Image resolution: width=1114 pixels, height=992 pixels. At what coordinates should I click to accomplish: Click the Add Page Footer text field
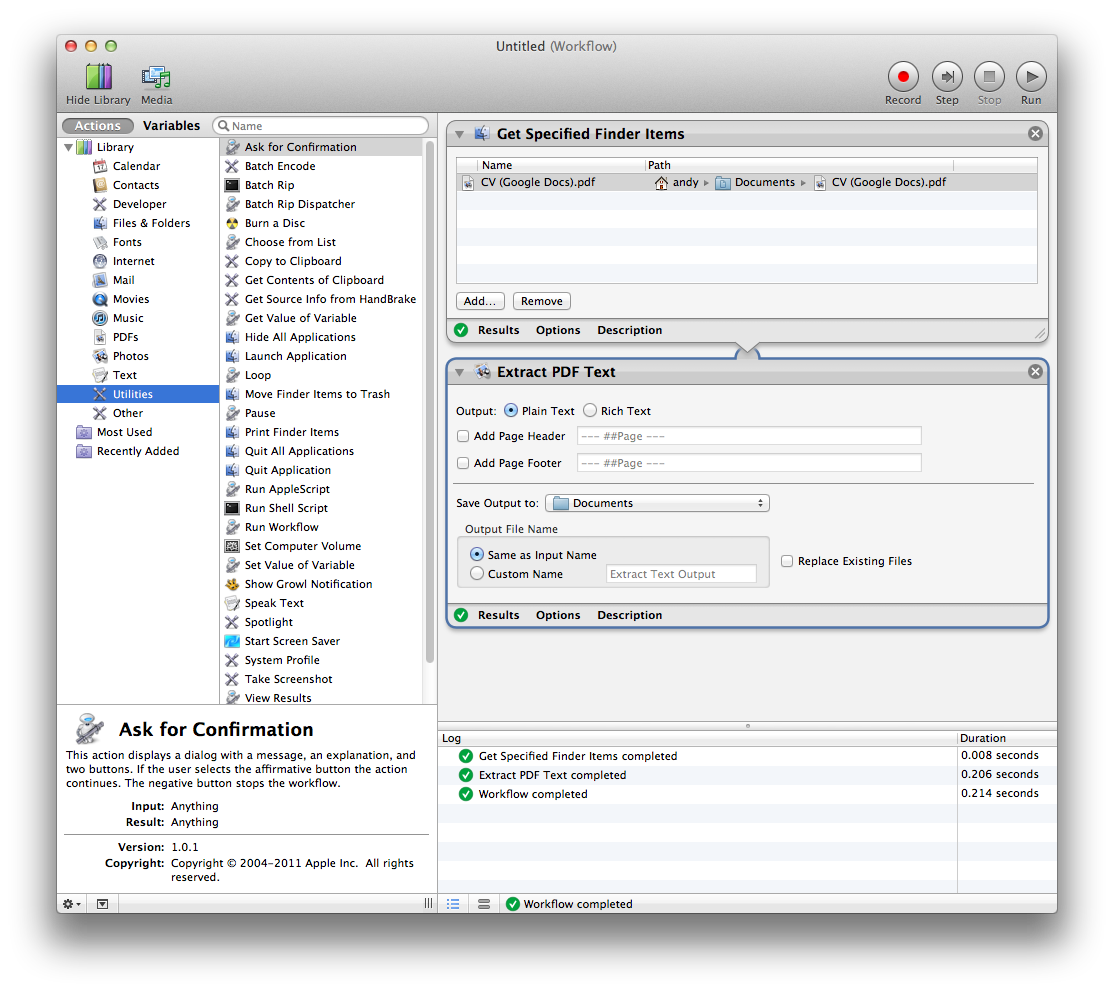(x=749, y=463)
